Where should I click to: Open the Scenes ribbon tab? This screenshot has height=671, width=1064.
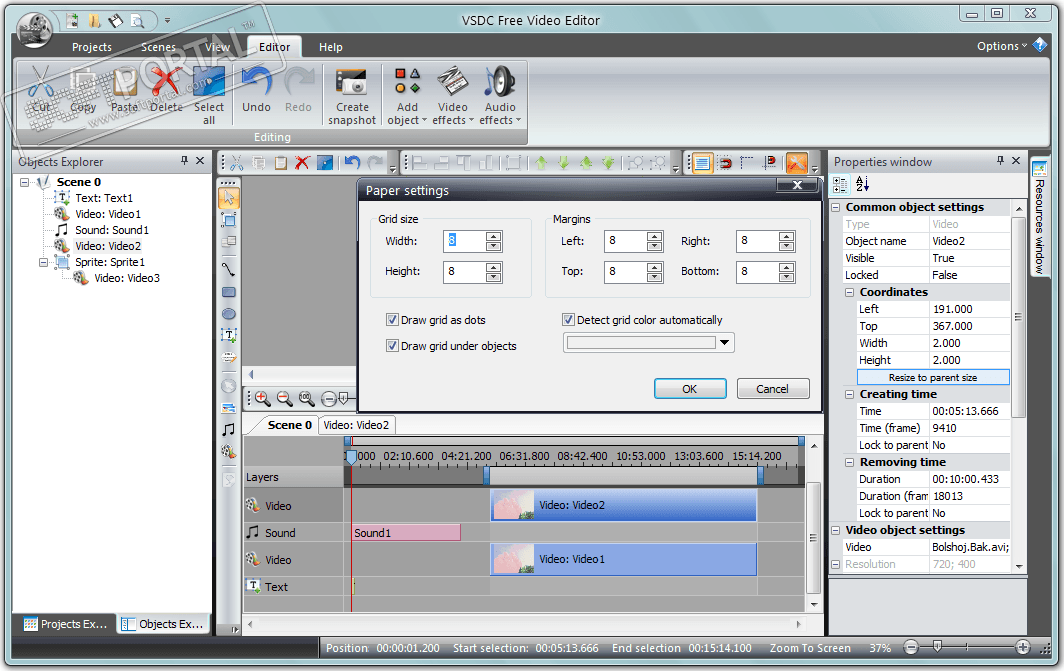(x=158, y=47)
